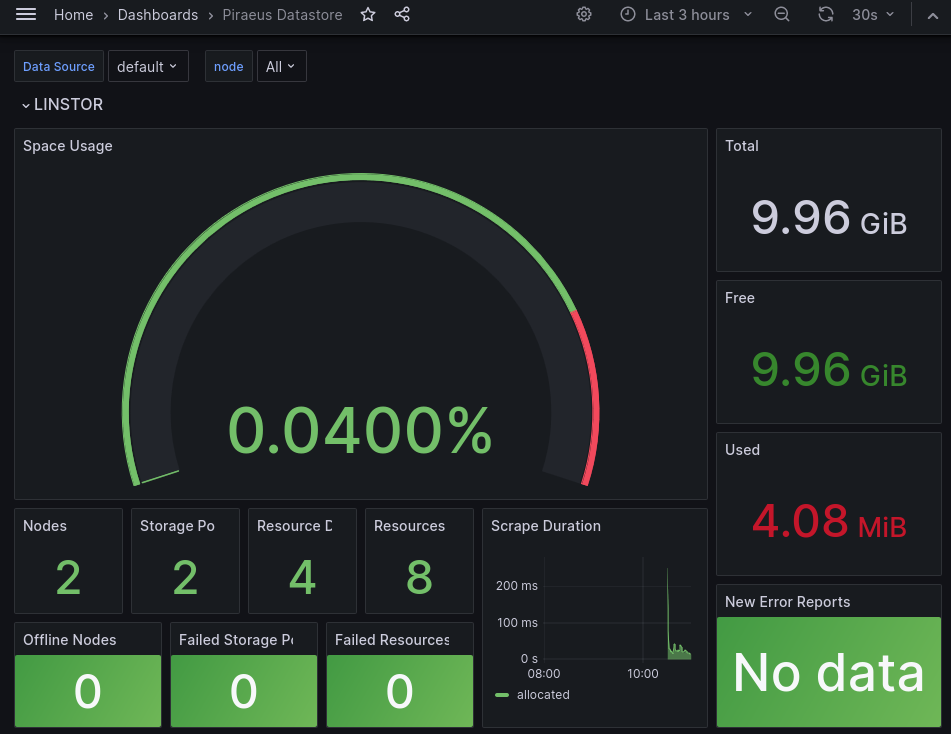Click the New Error Reports No data panel
This screenshot has height=734, width=951.
(x=828, y=672)
